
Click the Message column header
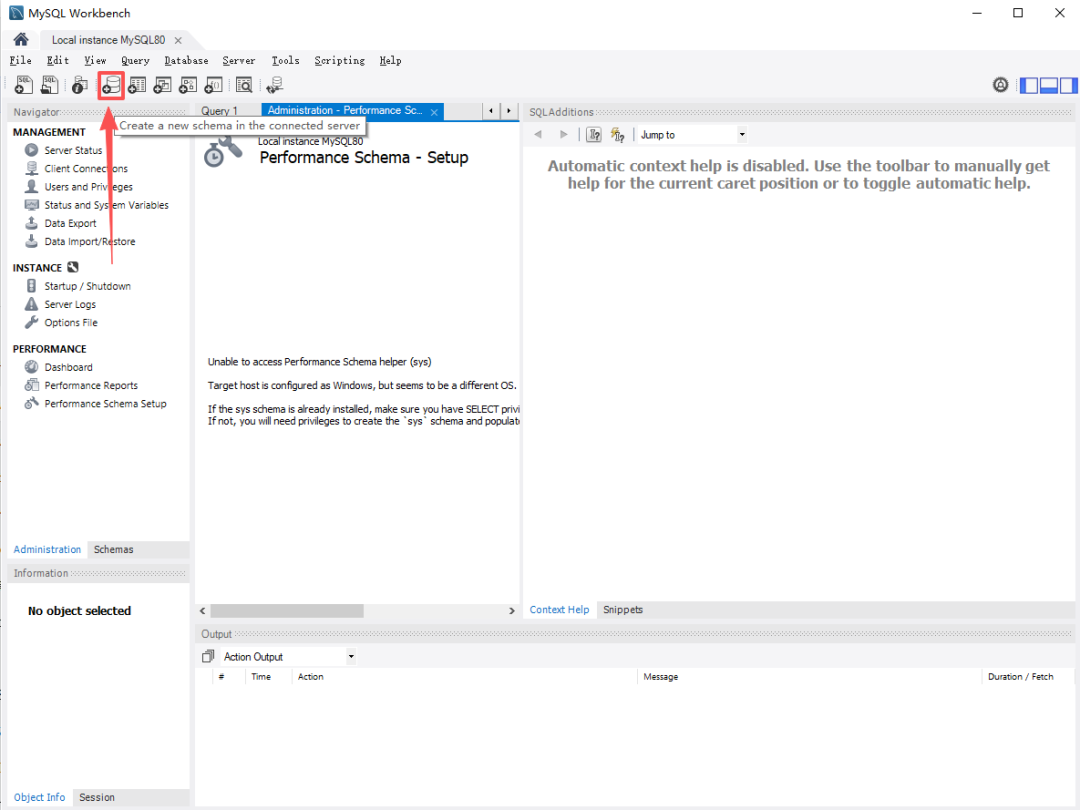point(809,677)
